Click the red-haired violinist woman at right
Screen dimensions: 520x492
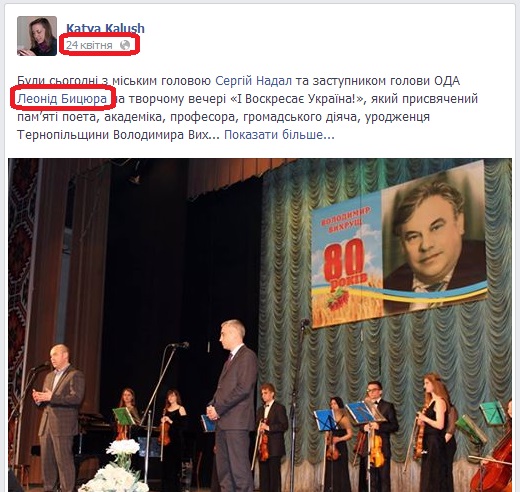435,430
